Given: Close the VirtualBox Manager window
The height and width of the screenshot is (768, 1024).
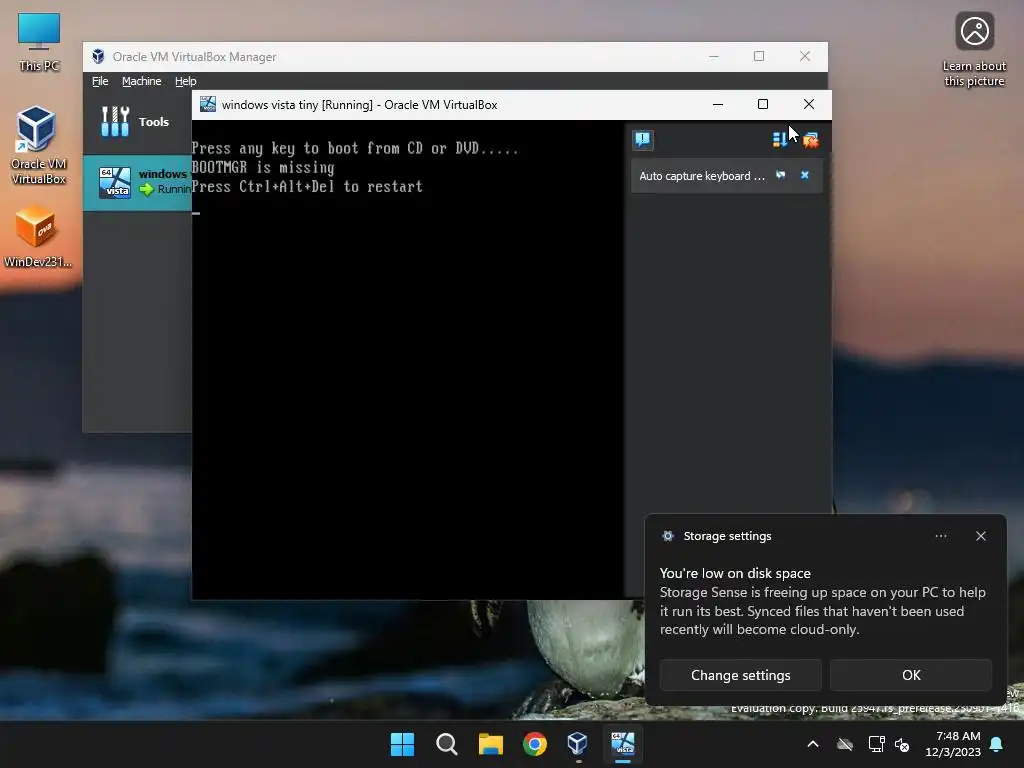Looking at the screenshot, I should click(805, 56).
